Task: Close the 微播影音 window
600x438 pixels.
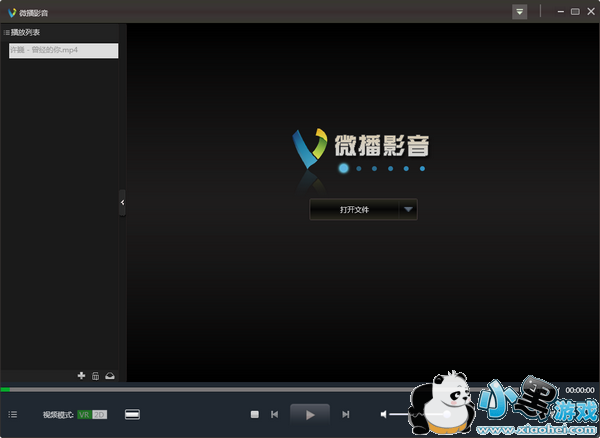Action: coord(591,12)
